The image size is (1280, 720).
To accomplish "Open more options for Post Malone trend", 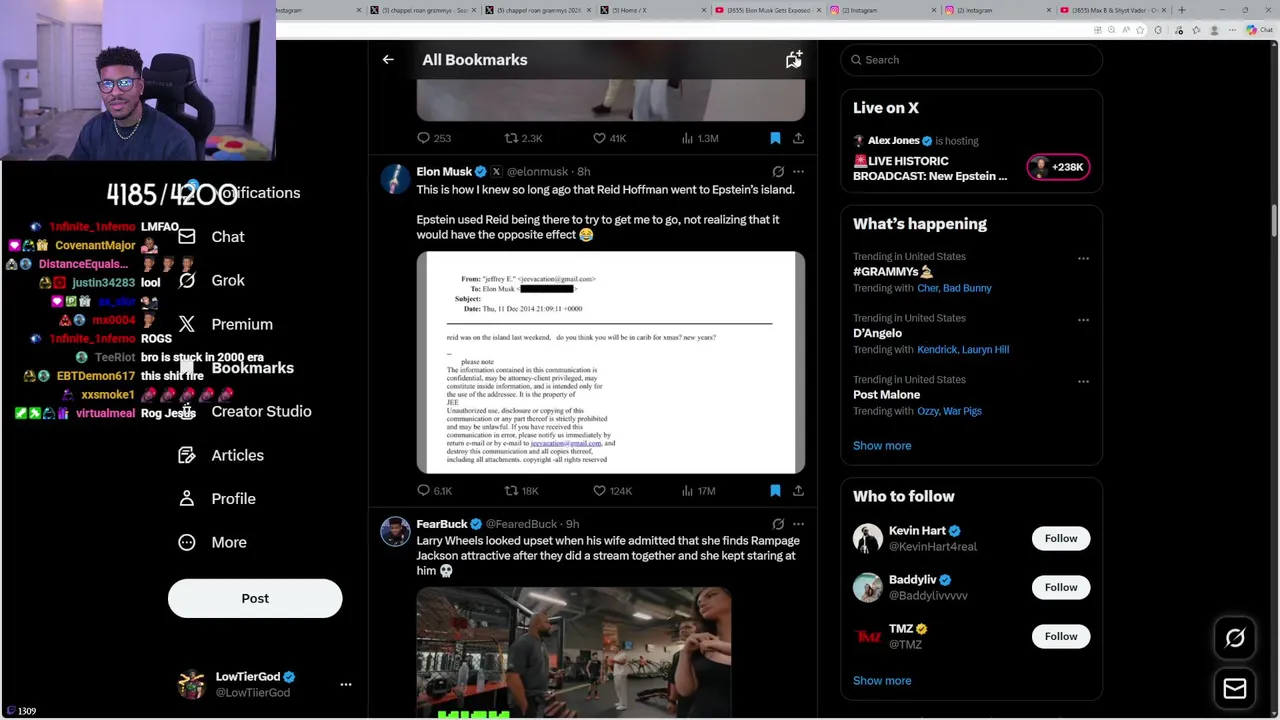I will pos(1083,381).
